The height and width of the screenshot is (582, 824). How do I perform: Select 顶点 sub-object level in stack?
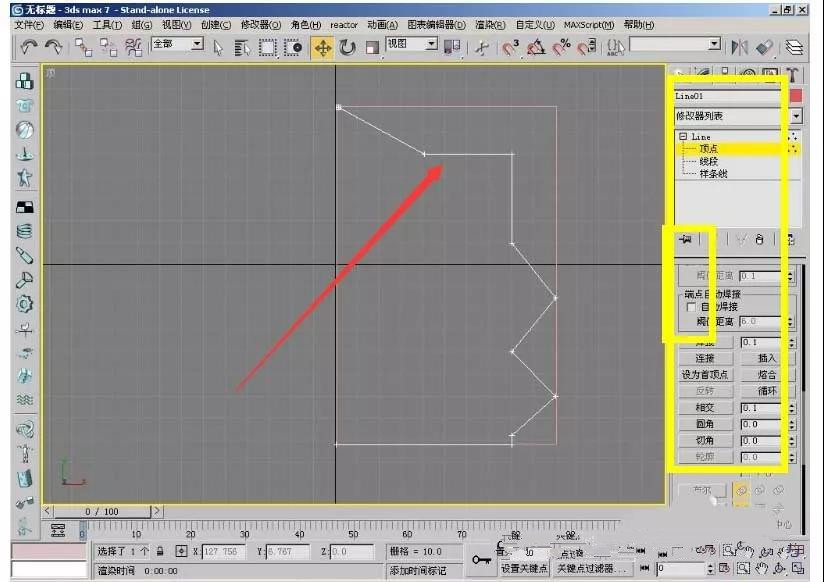pos(708,149)
